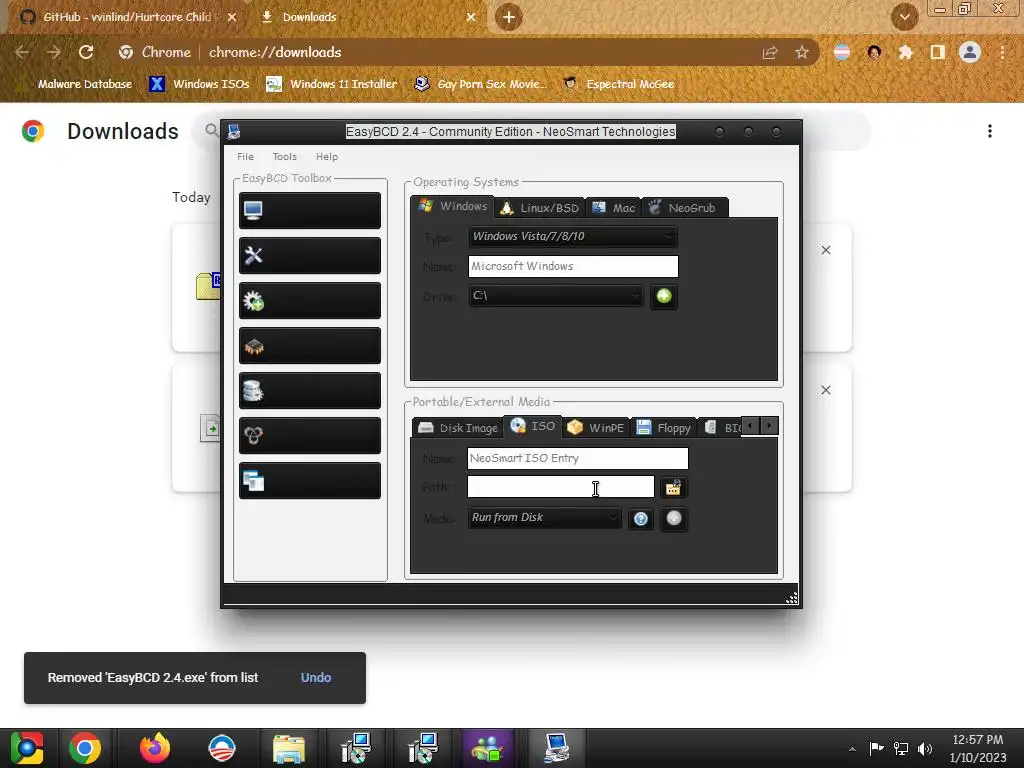Open BCD Backup/Repair via database icon button
Screen dimensions: 1024x768
point(310,391)
